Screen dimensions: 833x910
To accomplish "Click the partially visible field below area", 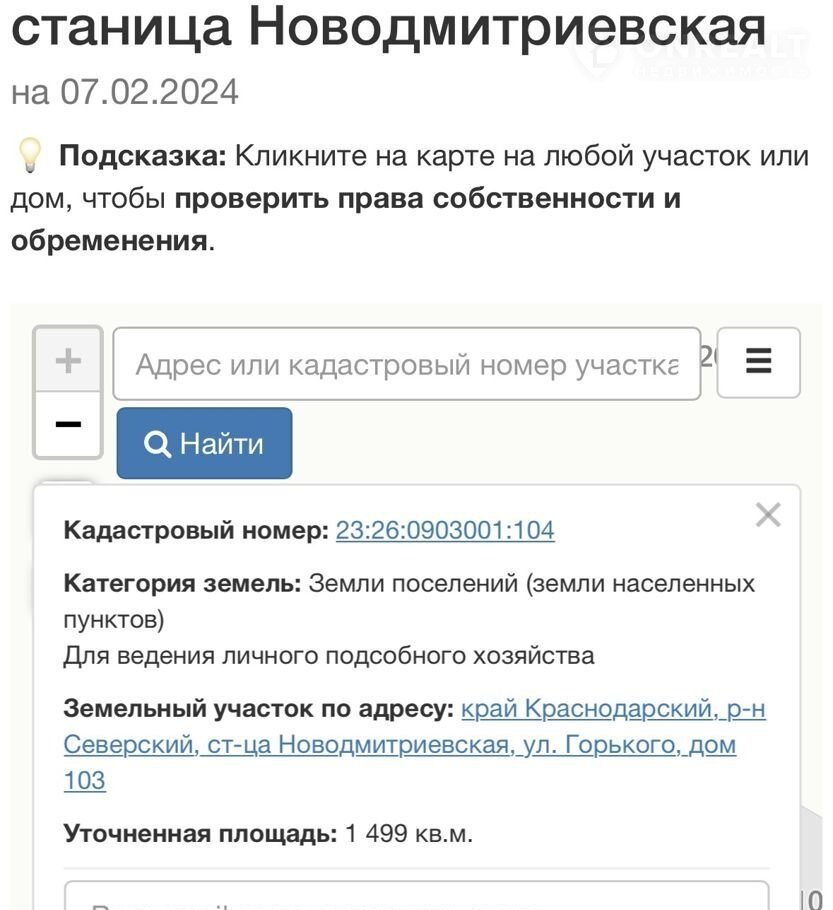I will (416, 897).
